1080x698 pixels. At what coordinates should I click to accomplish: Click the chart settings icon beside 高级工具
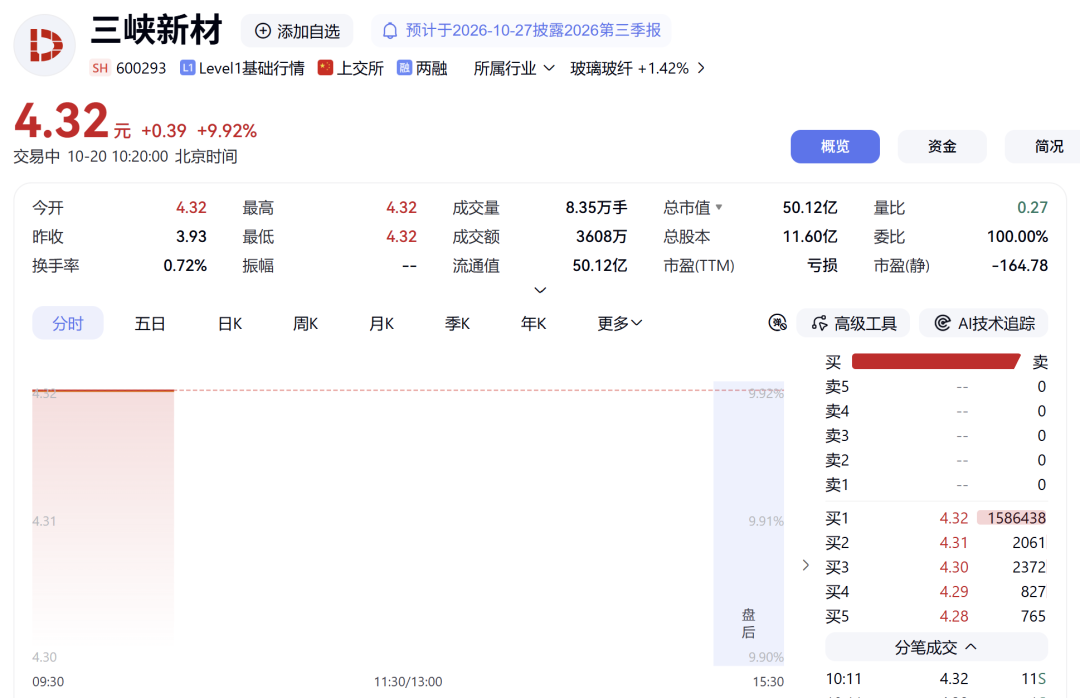778,322
